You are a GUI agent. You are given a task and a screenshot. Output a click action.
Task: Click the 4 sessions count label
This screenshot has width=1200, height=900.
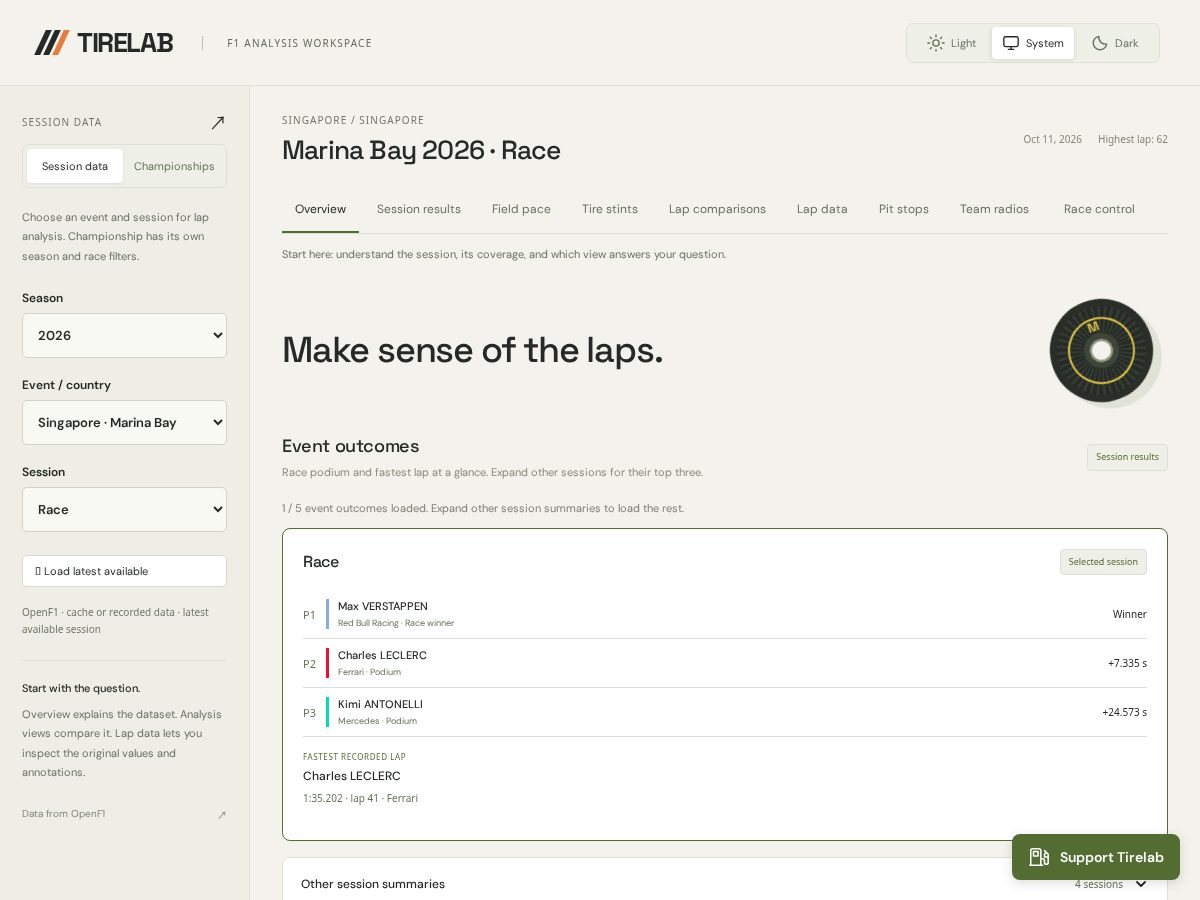point(1099,884)
